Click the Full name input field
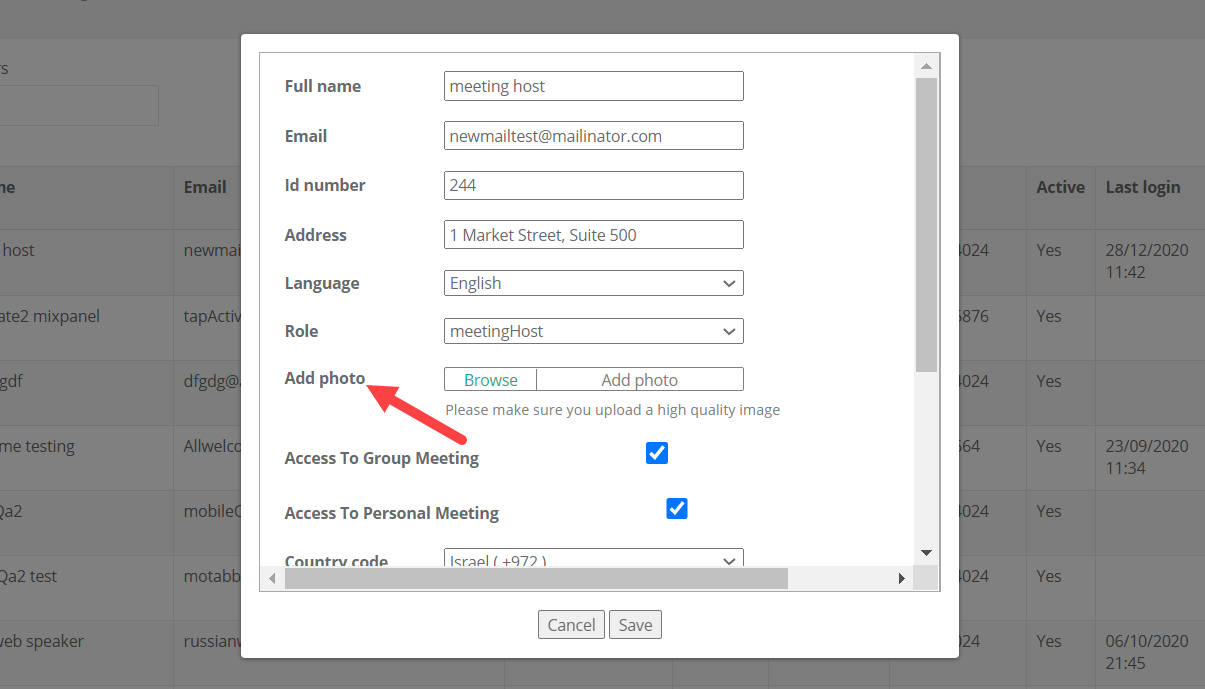Screen dimensions: 1205x689 pyautogui.click(x=593, y=86)
